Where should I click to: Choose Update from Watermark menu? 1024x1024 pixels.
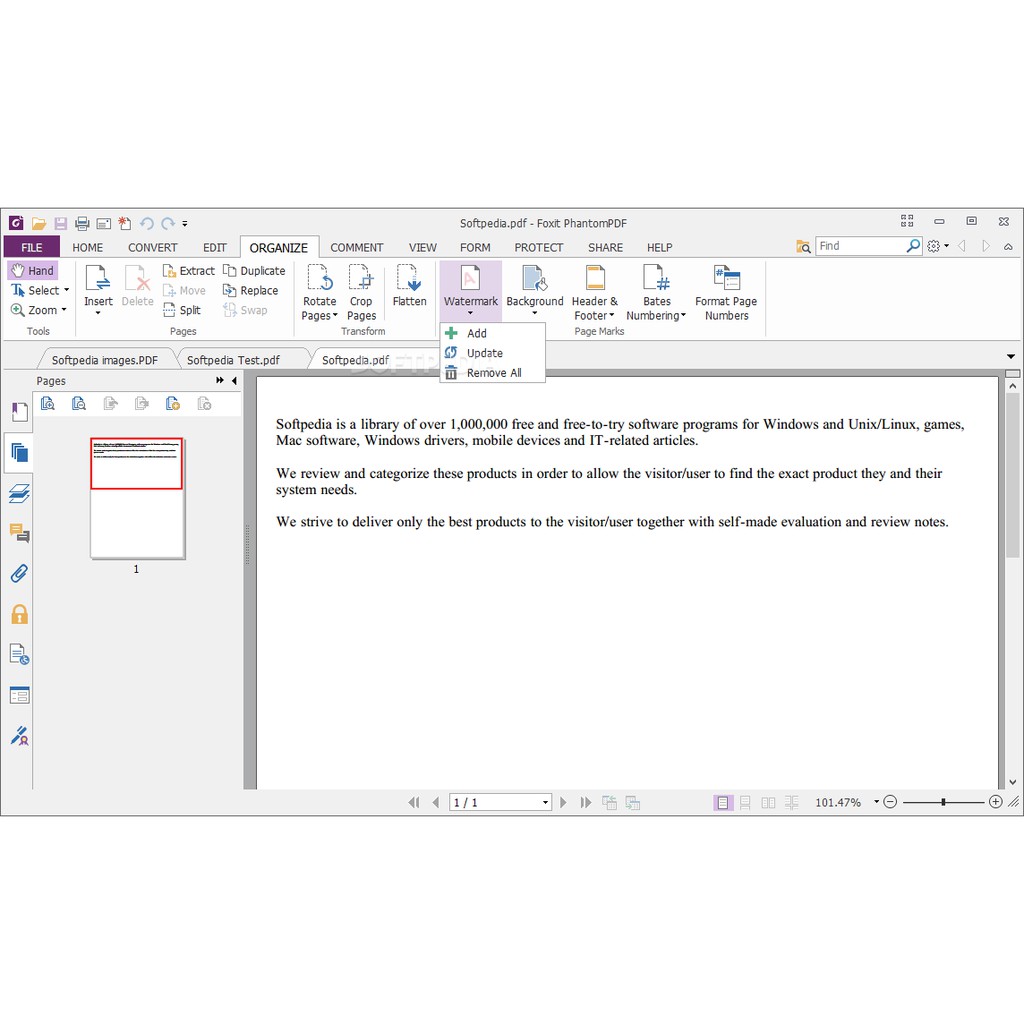492,353
